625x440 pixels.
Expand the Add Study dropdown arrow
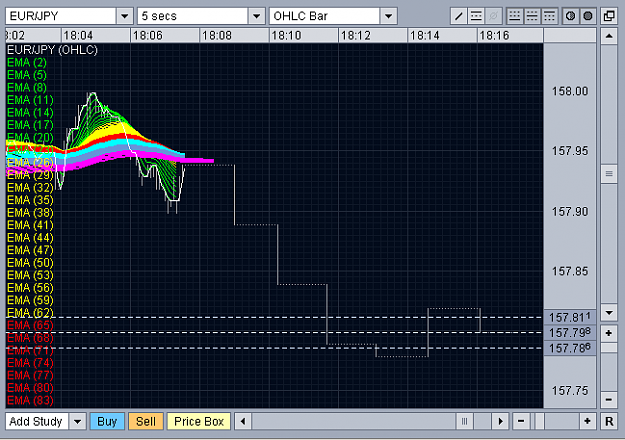[78, 421]
